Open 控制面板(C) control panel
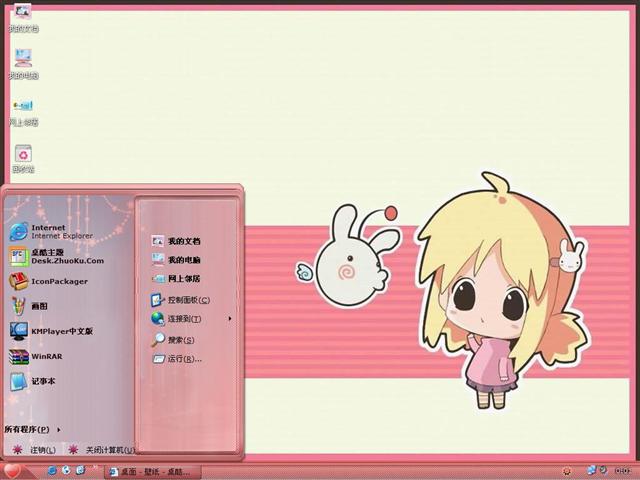The image size is (640, 480). 180,300
